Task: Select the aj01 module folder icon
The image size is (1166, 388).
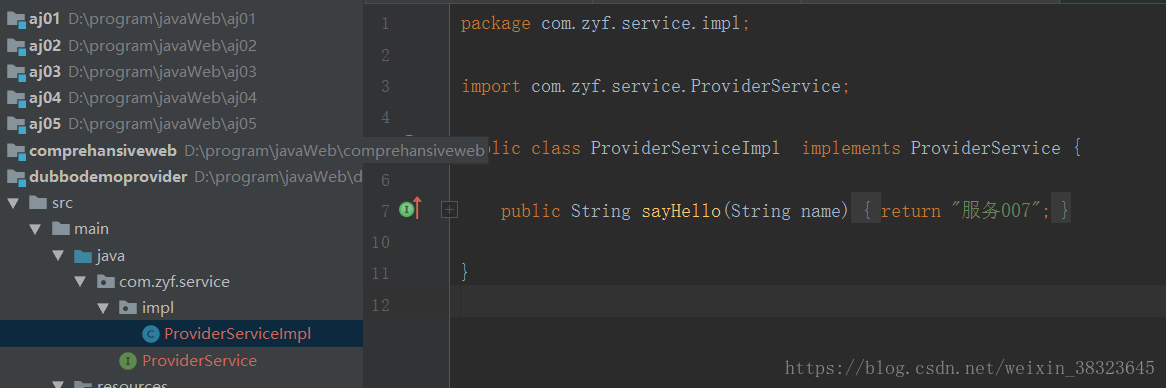Action: pyautogui.click(x=16, y=20)
